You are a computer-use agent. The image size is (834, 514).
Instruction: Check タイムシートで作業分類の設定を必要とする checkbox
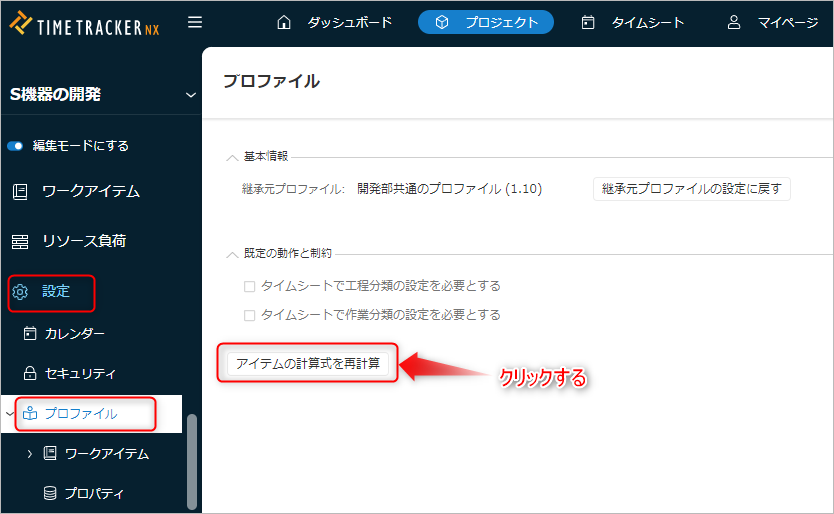pyautogui.click(x=250, y=315)
